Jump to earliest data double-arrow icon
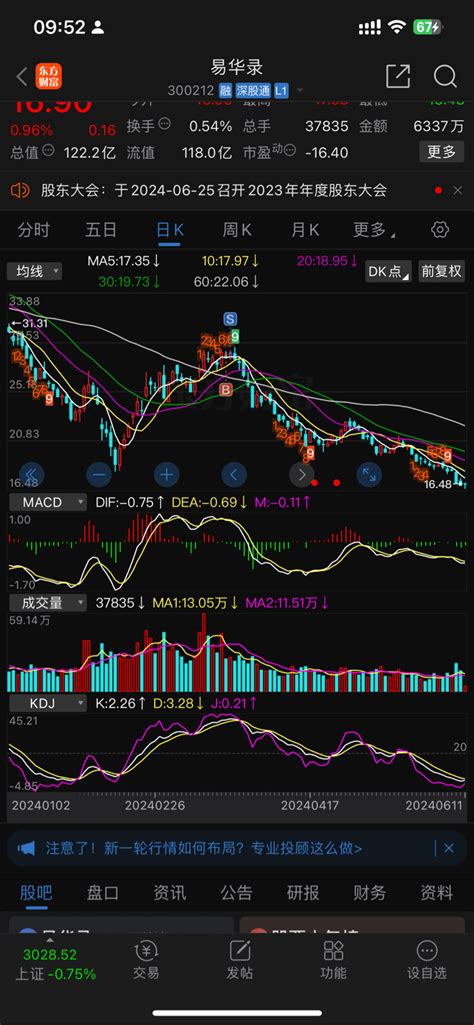 (31, 474)
